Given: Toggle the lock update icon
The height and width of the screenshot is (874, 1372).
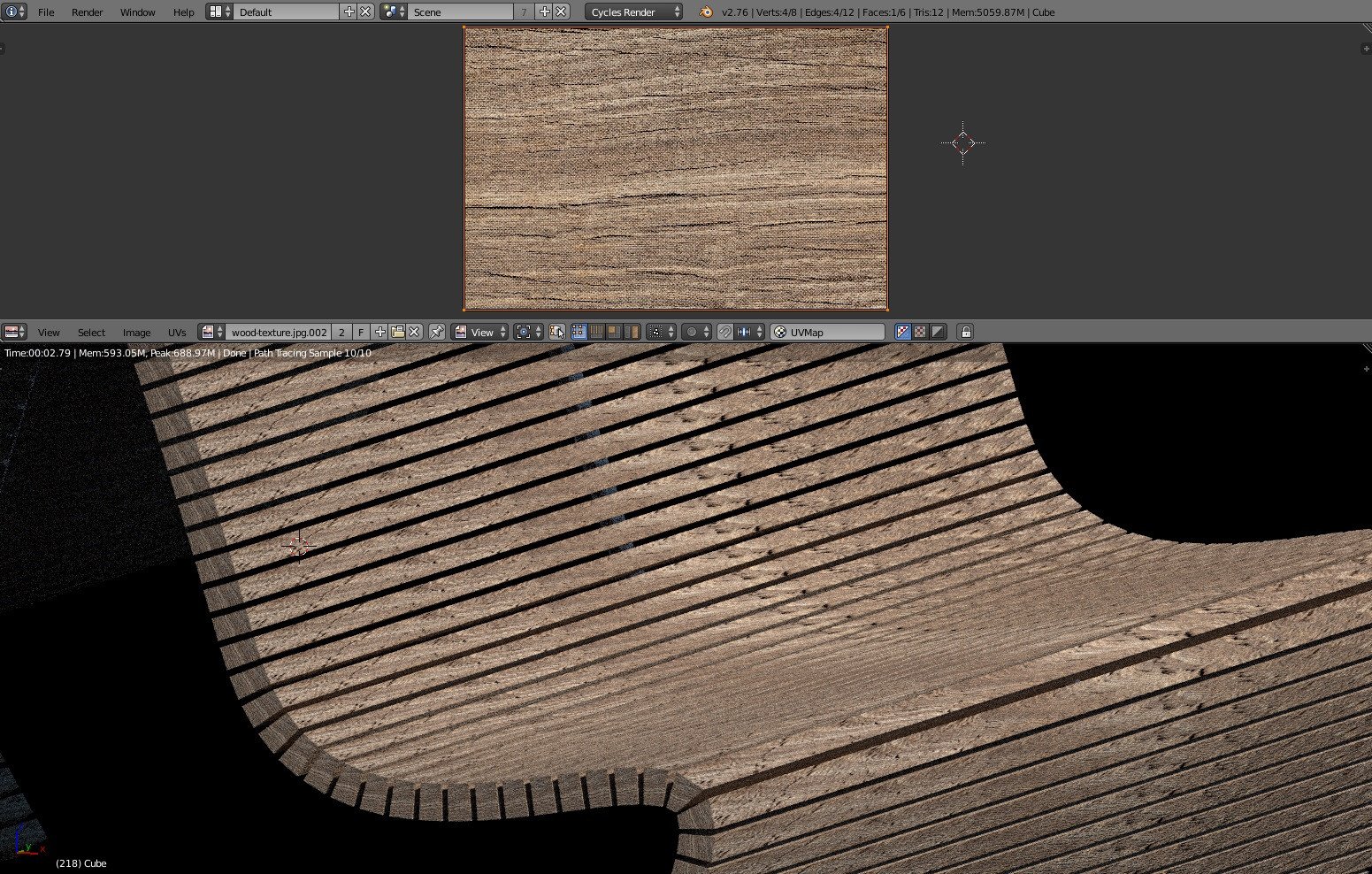Looking at the screenshot, I should pos(965,332).
